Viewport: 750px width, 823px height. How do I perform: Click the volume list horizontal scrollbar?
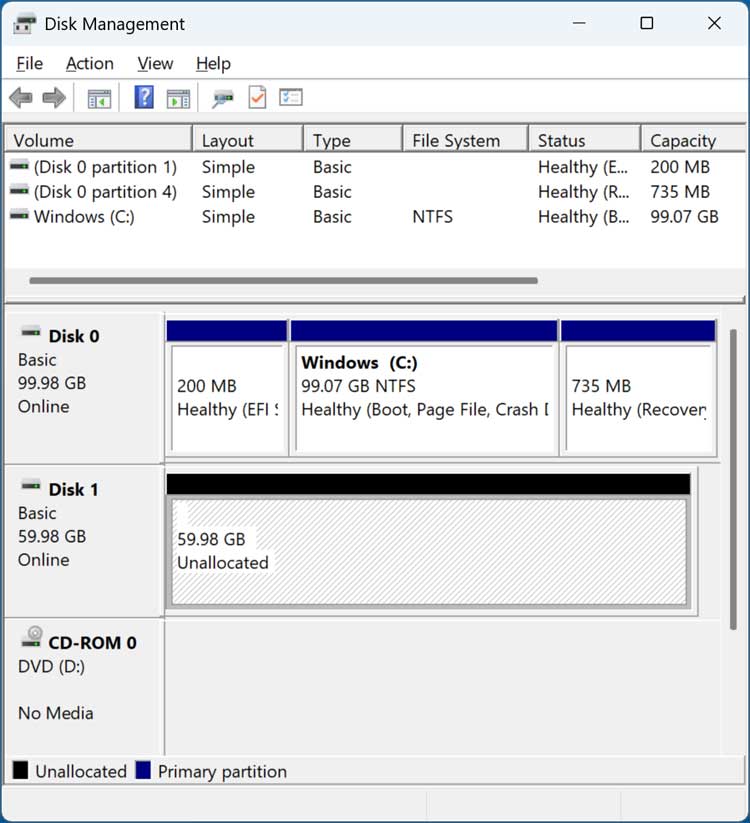[x=283, y=281]
